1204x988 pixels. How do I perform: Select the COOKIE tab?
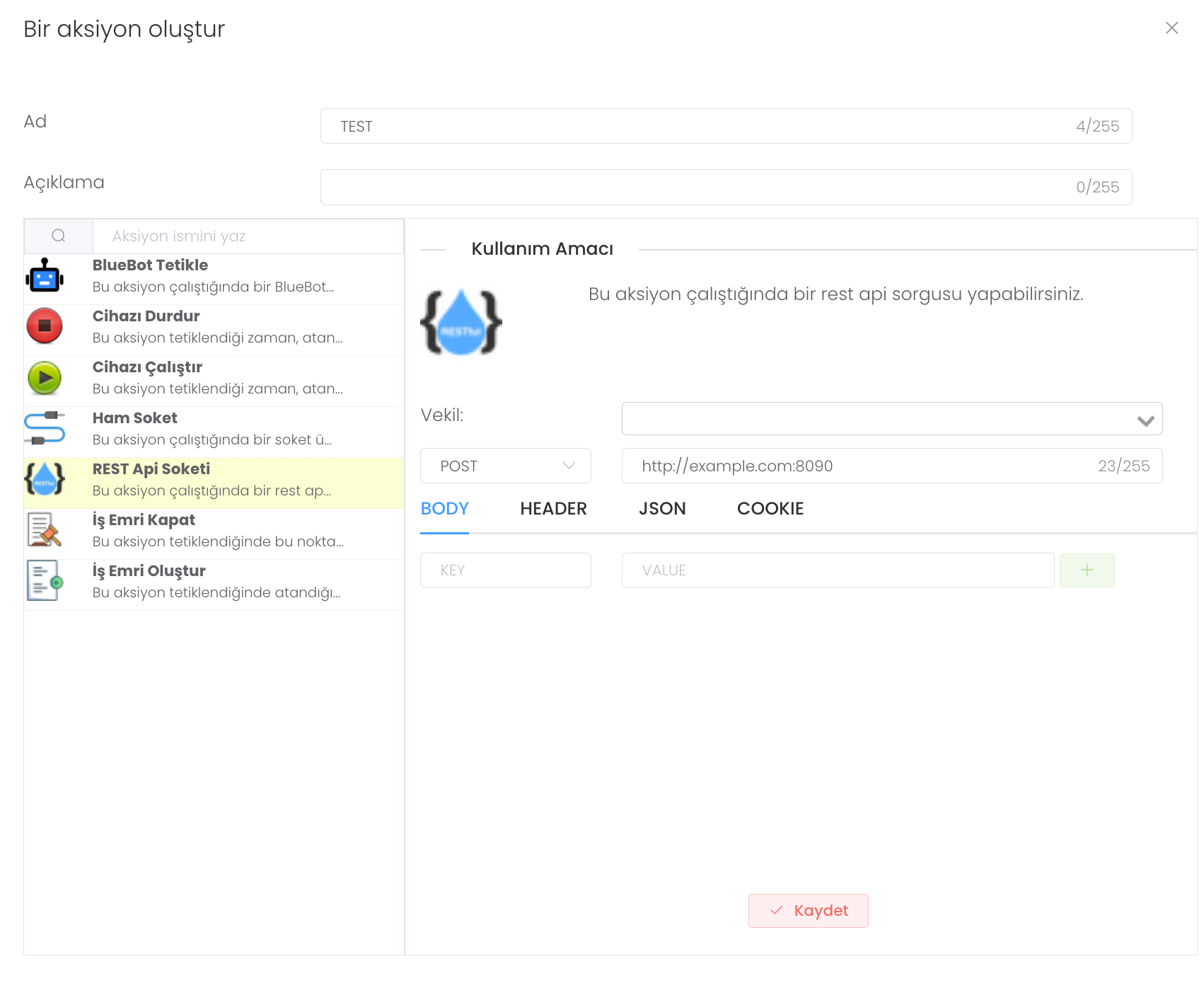click(x=770, y=509)
